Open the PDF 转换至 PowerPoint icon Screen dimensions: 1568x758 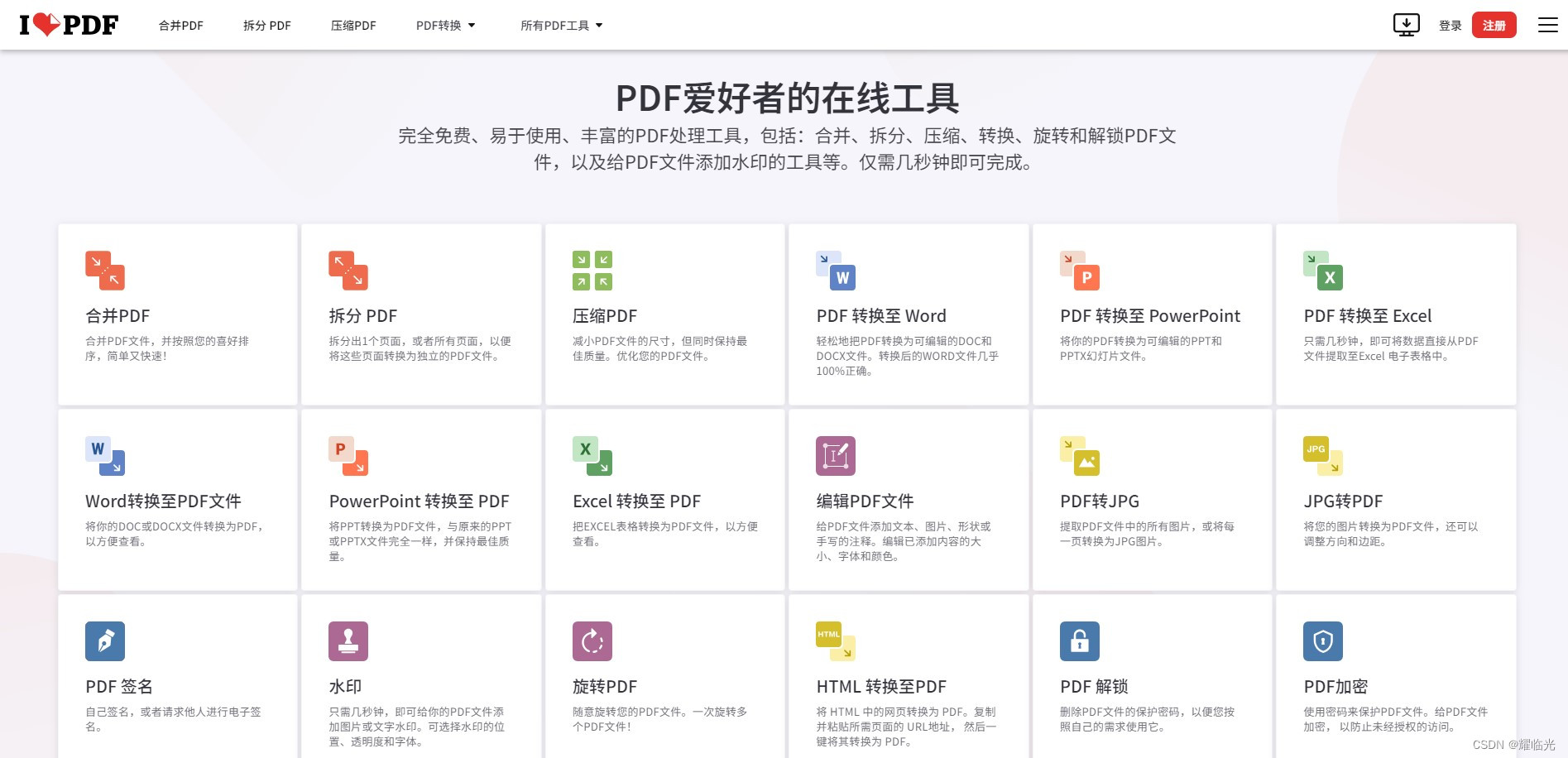(1080, 271)
